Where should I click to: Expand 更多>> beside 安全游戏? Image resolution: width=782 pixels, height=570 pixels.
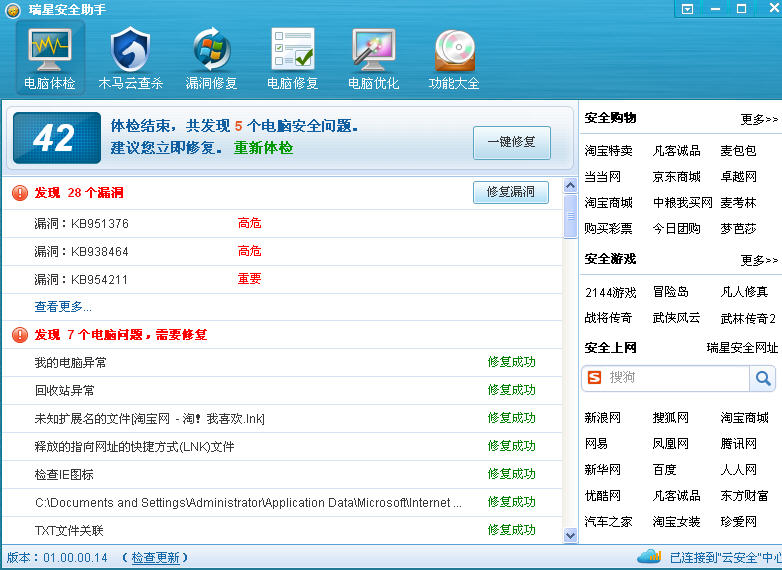click(758, 260)
